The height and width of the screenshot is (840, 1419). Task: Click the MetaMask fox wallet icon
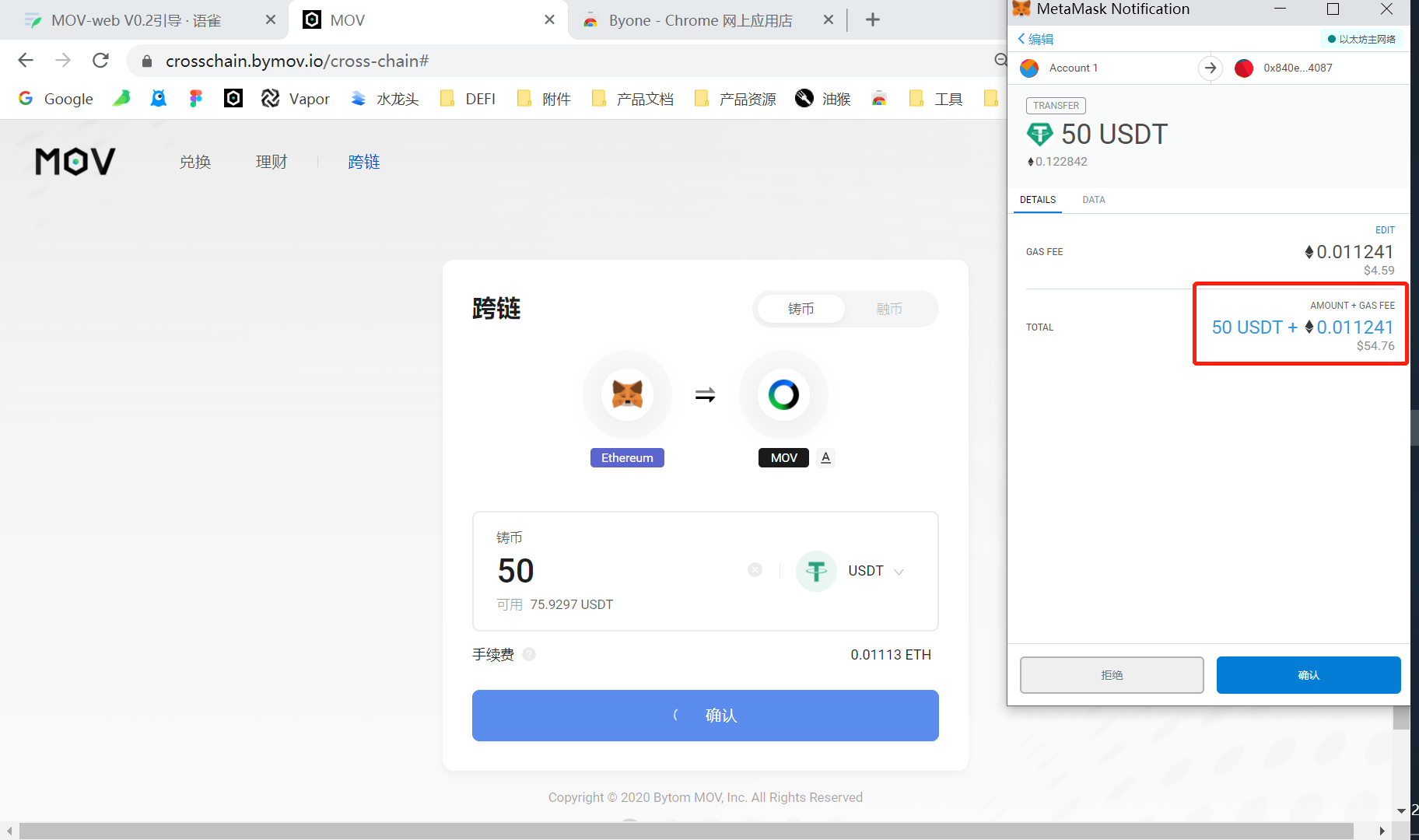pyautogui.click(x=627, y=394)
